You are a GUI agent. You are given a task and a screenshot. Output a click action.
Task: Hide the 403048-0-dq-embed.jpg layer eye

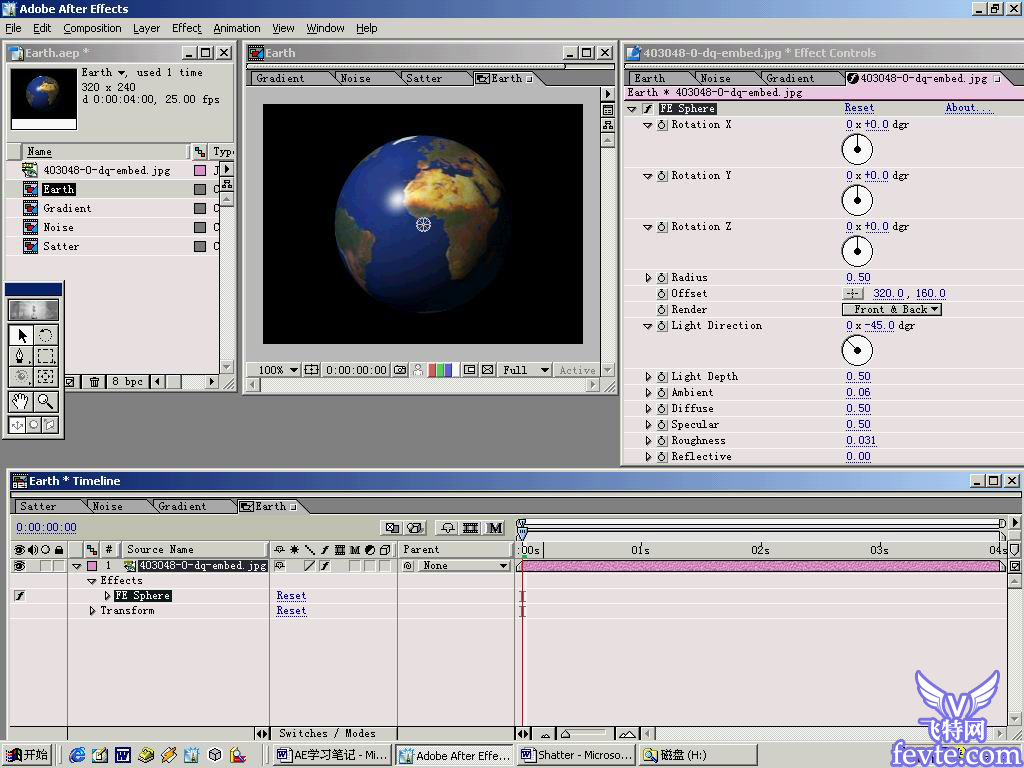pyautogui.click(x=19, y=566)
